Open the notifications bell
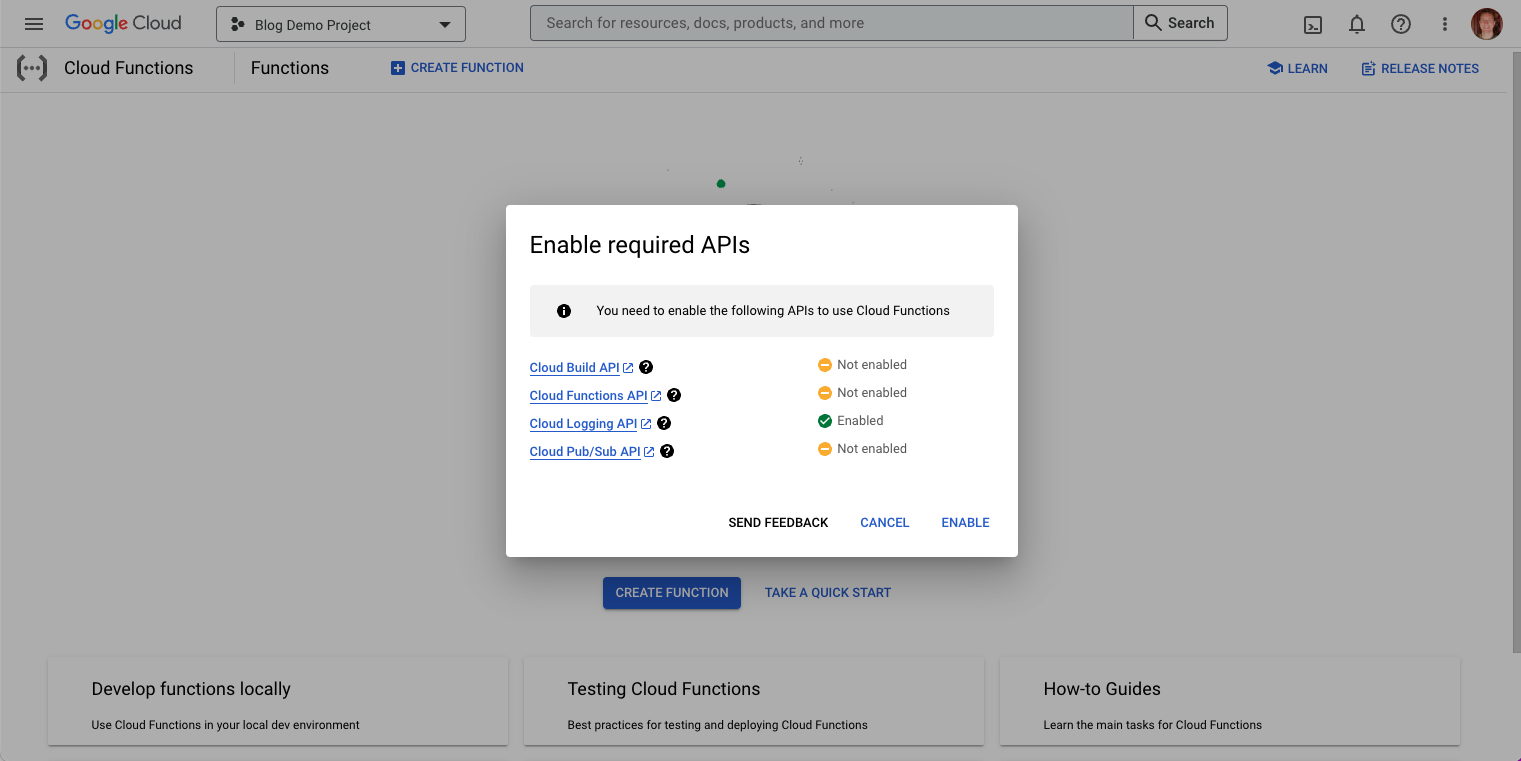The height and width of the screenshot is (761, 1521). [x=1357, y=24]
